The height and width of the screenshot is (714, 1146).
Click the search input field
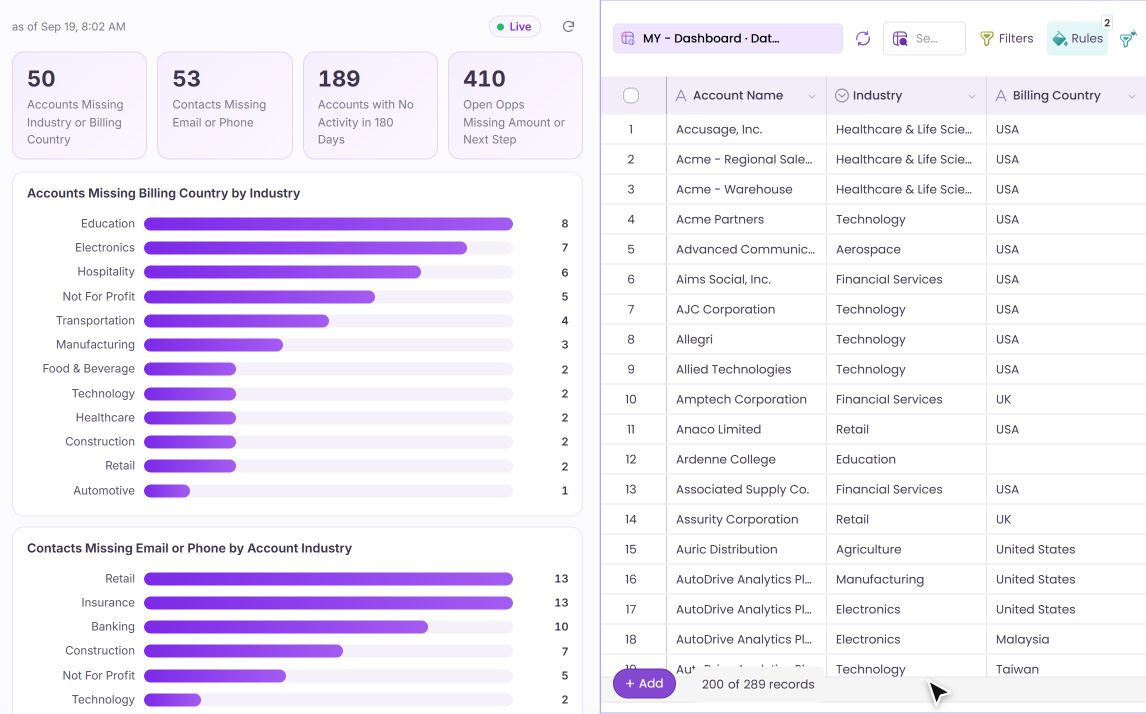[924, 38]
